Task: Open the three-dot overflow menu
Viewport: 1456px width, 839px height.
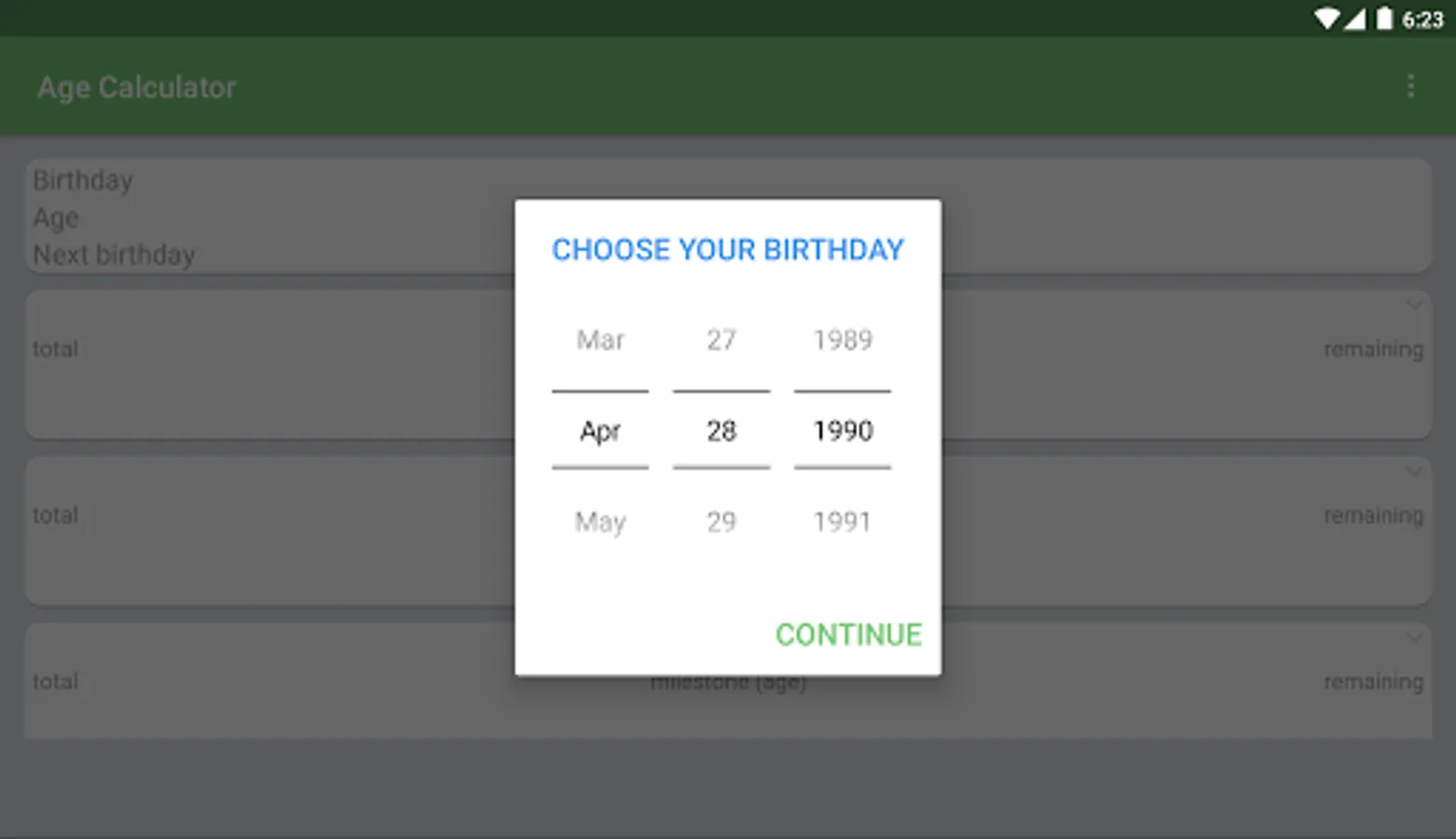Action: pyautogui.click(x=1410, y=87)
